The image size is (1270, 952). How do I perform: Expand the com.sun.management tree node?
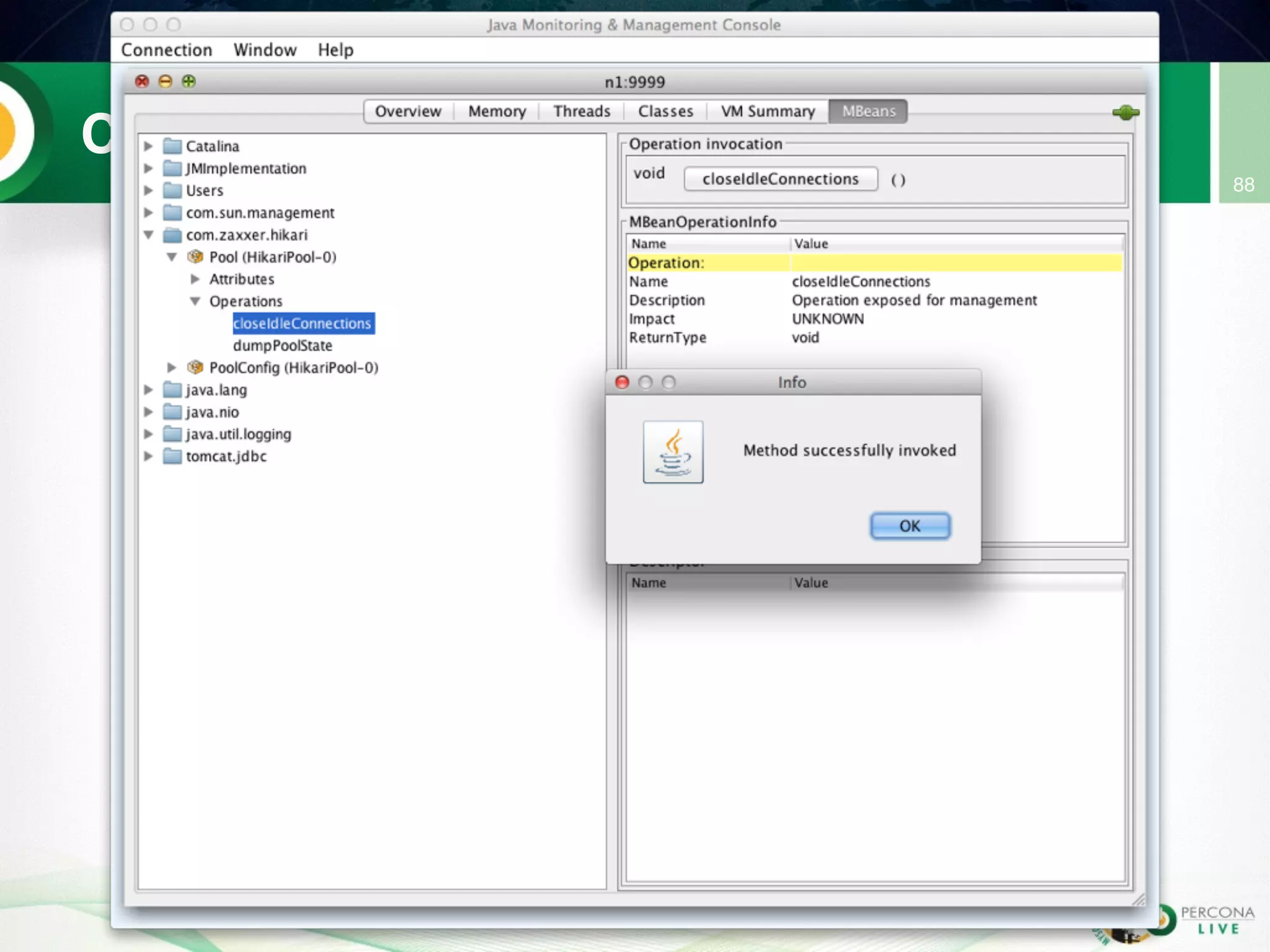(x=148, y=213)
